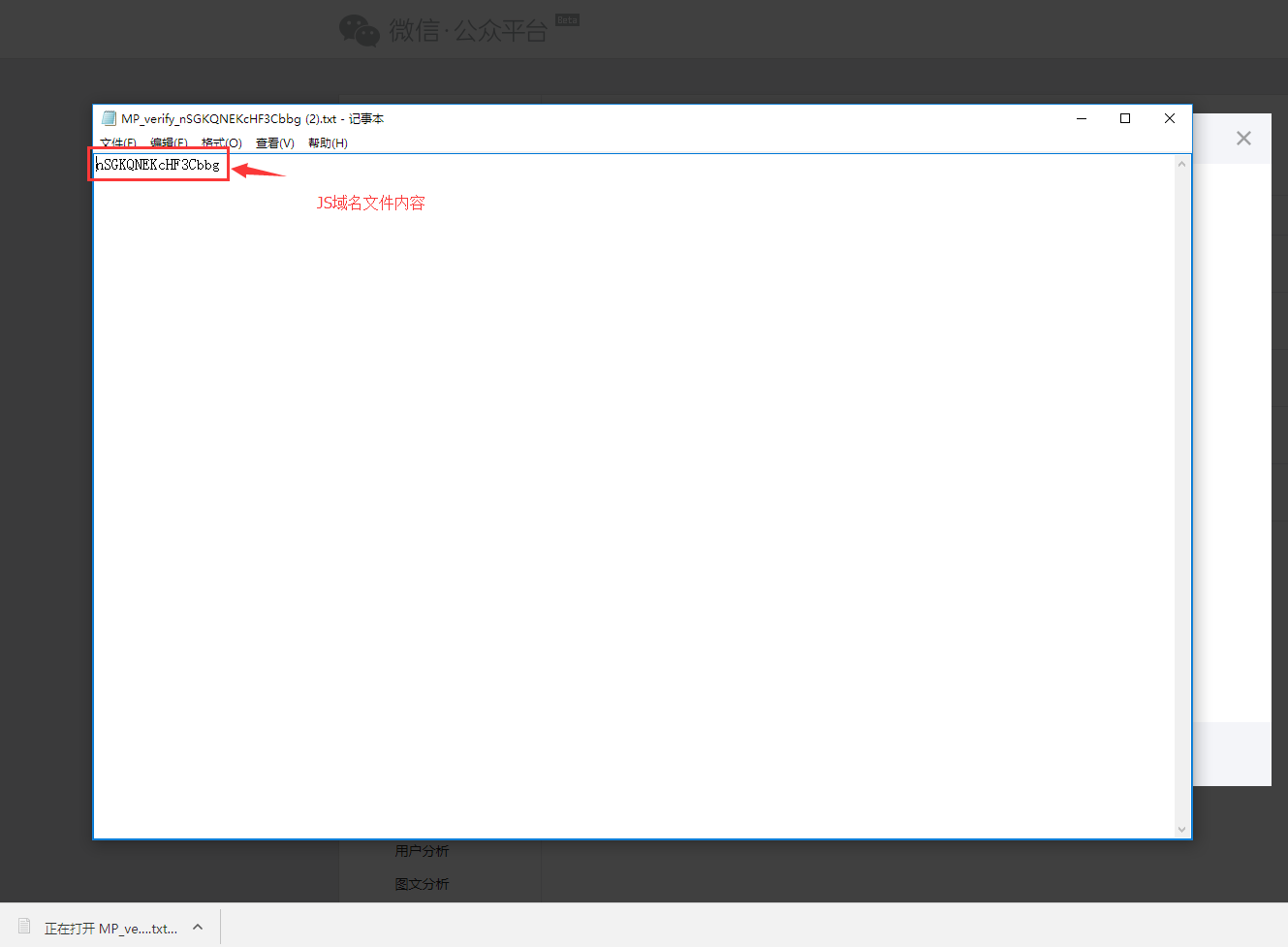The height and width of the screenshot is (947, 1288).
Task: Click the Notepad icon in the title bar
Action: 110,118
